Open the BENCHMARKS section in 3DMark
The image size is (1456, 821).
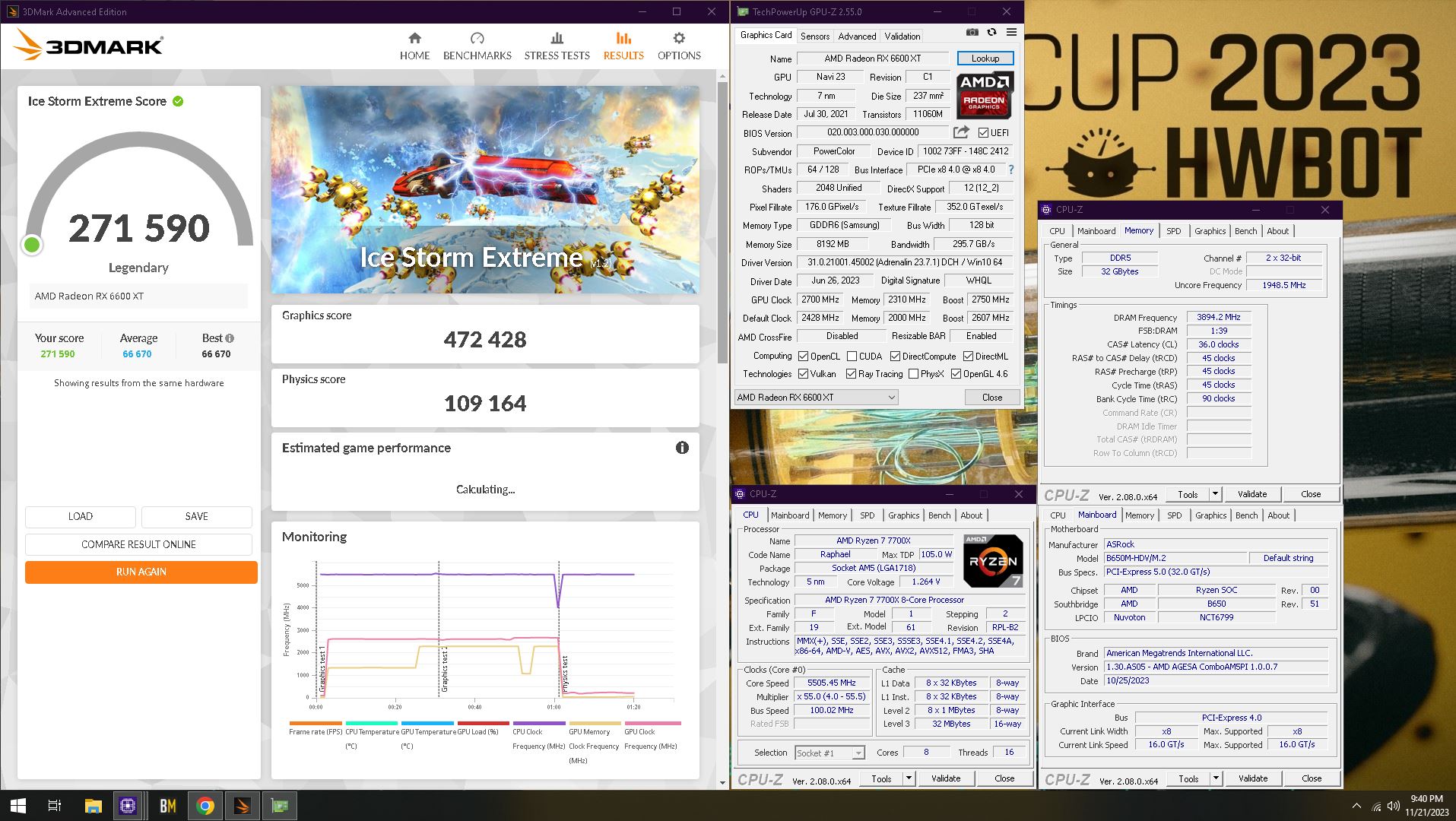(x=477, y=46)
